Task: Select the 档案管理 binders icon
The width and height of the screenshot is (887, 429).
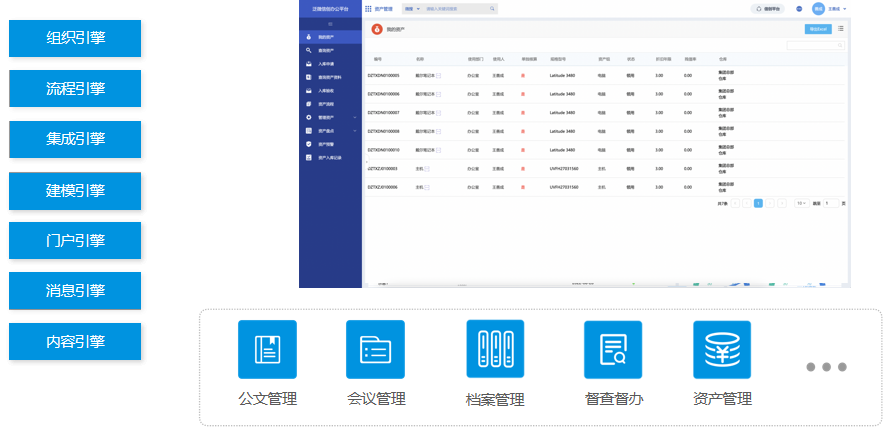Action: [495, 349]
